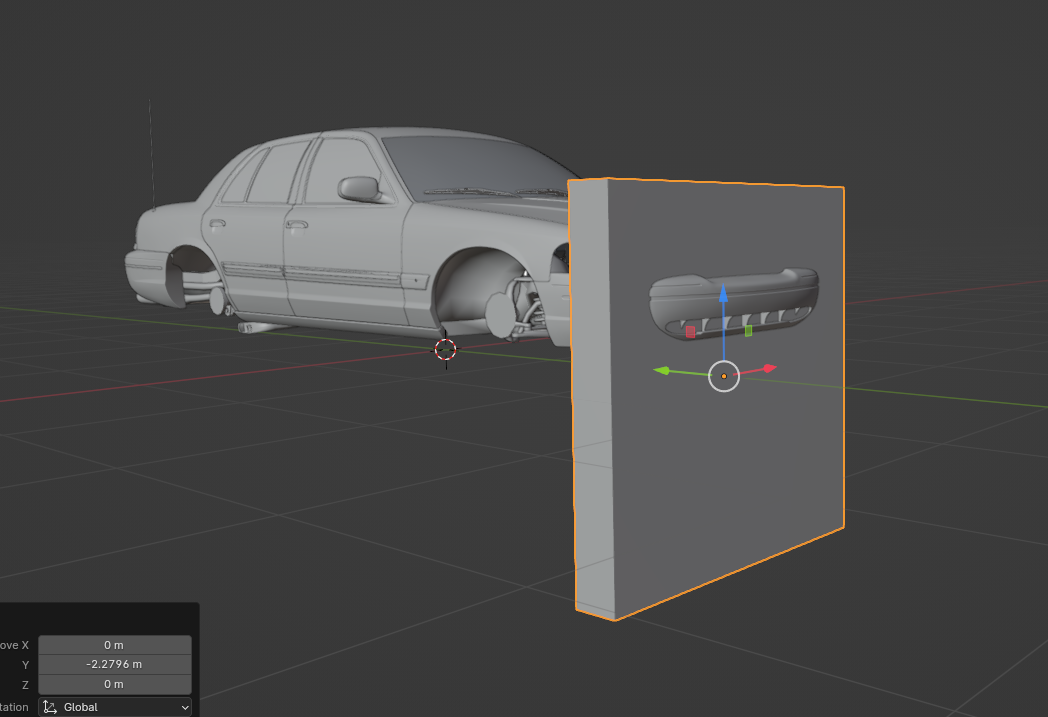Viewport: 1048px width, 717px height.
Task: Click the blue Z-axis gizmo arrow
Action: (x=723, y=294)
